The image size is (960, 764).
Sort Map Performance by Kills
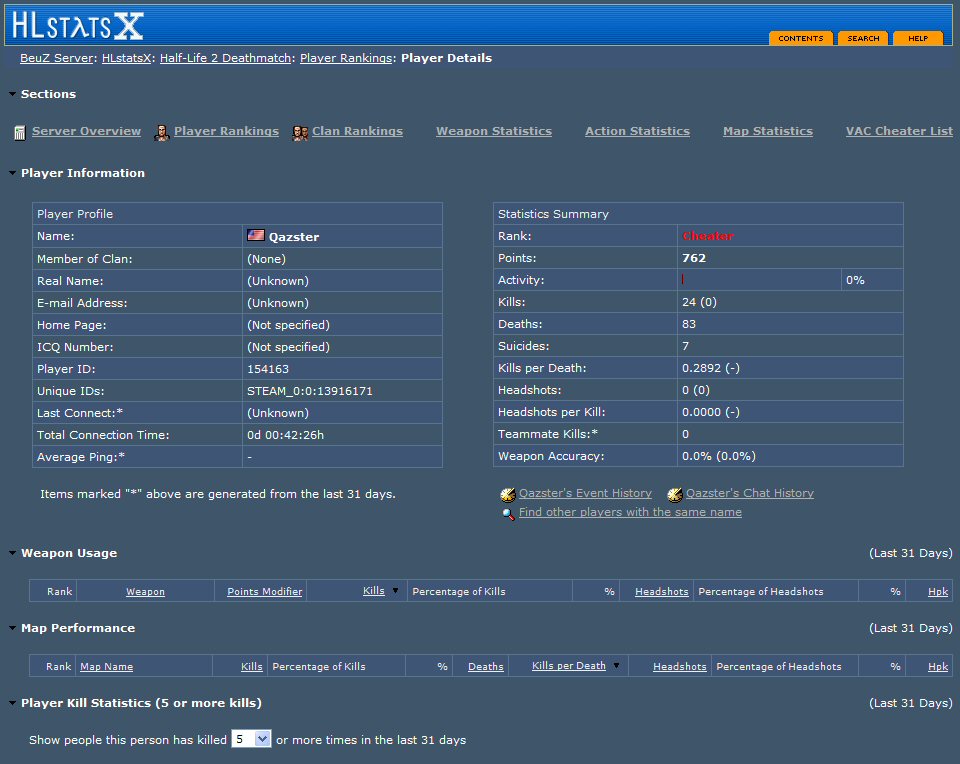251,666
